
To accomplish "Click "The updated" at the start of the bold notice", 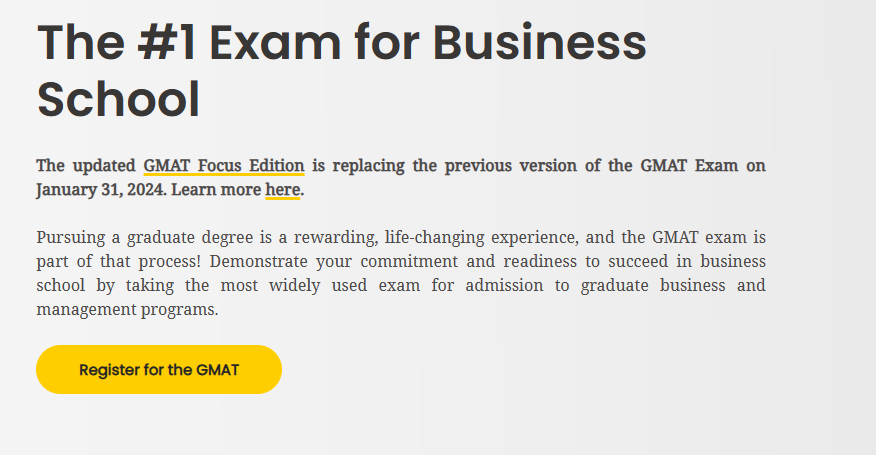I will click(86, 166).
